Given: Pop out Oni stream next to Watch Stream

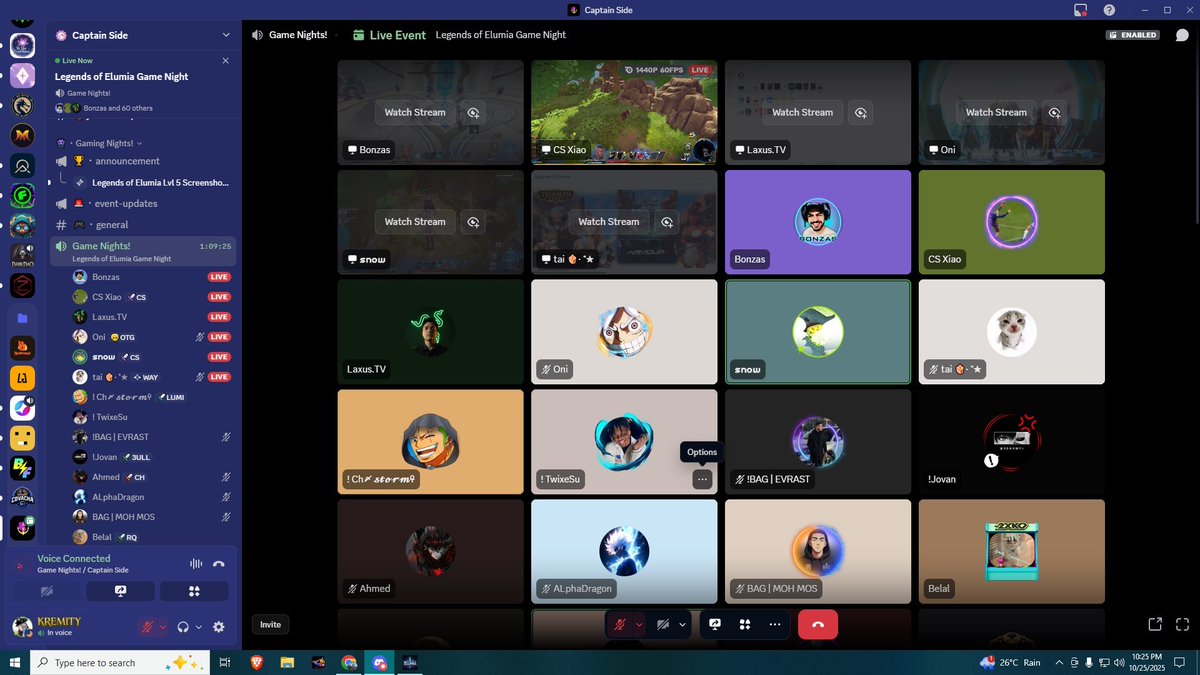Looking at the screenshot, I should [1055, 112].
